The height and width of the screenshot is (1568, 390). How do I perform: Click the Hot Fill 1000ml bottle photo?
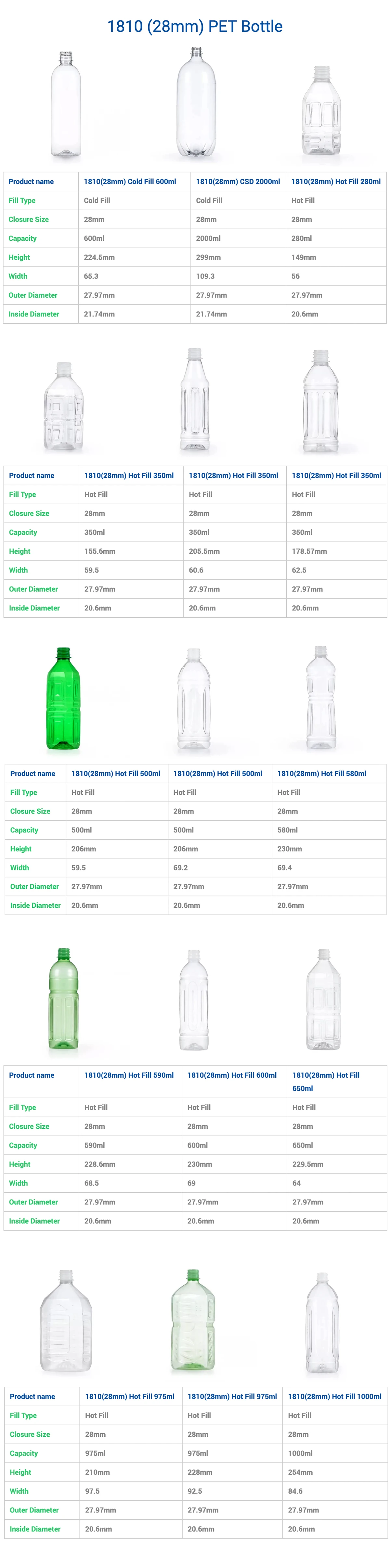point(322,1323)
